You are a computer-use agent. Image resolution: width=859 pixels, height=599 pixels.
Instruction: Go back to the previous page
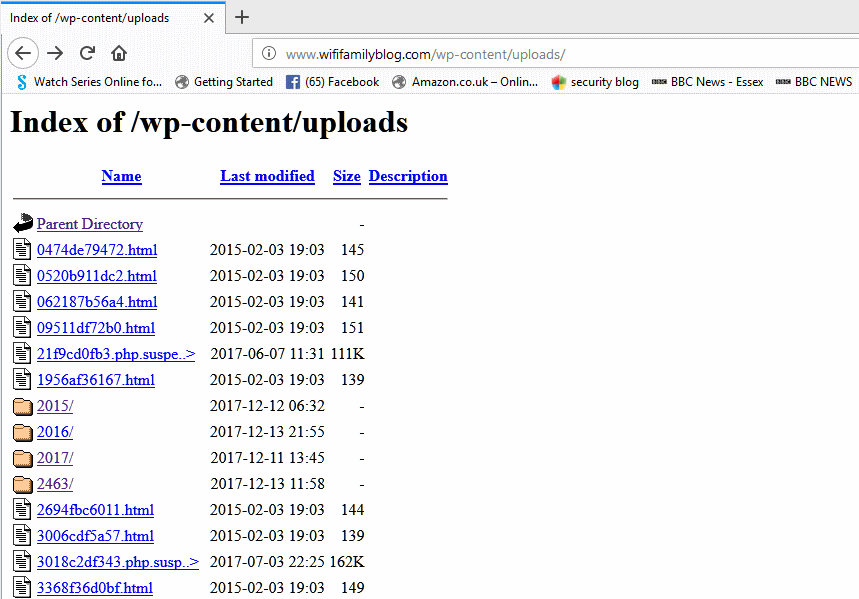(23, 53)
